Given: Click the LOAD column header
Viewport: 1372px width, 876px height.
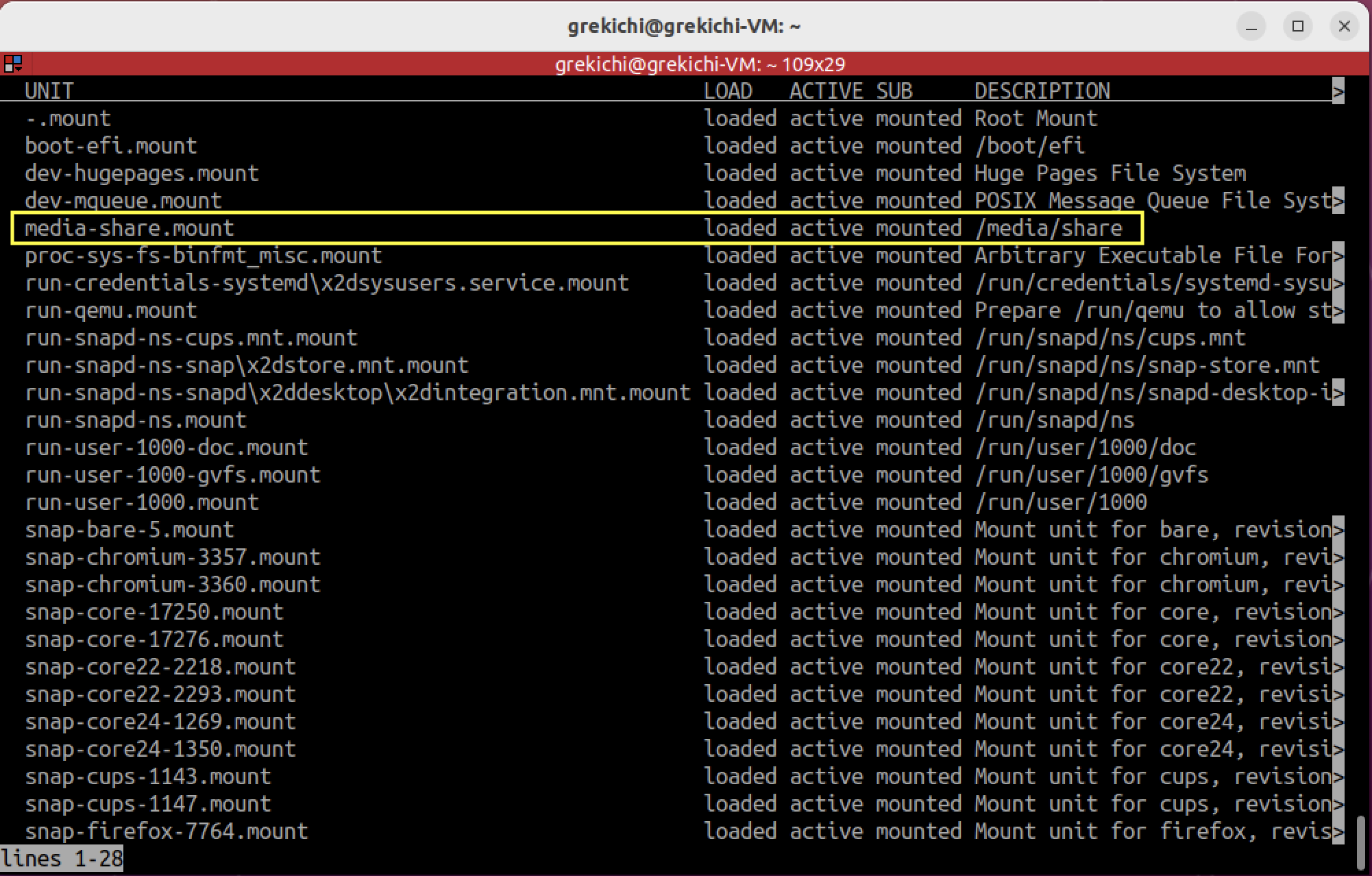Looking at the screenshot, I should coord(728,91).
